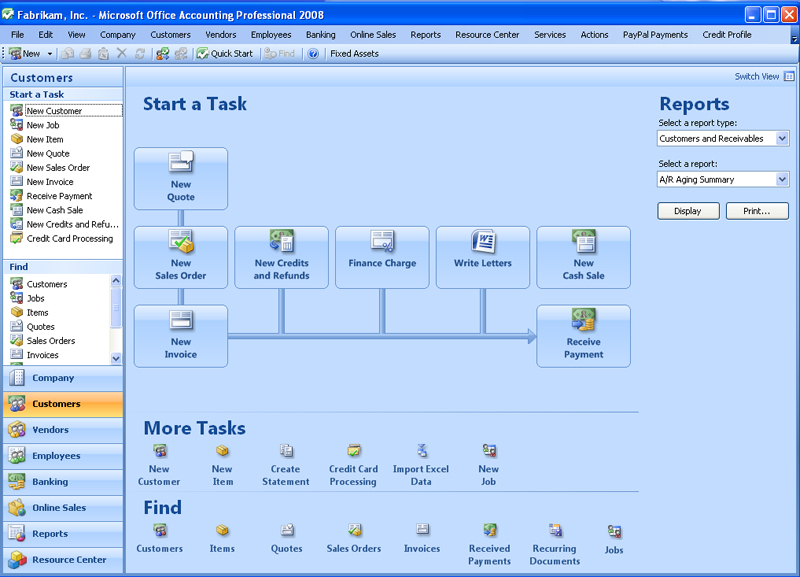Screen dimensions: 800x577
Task: Click the Find list scrollbar down arrow
Action: (x=116, y=357)
